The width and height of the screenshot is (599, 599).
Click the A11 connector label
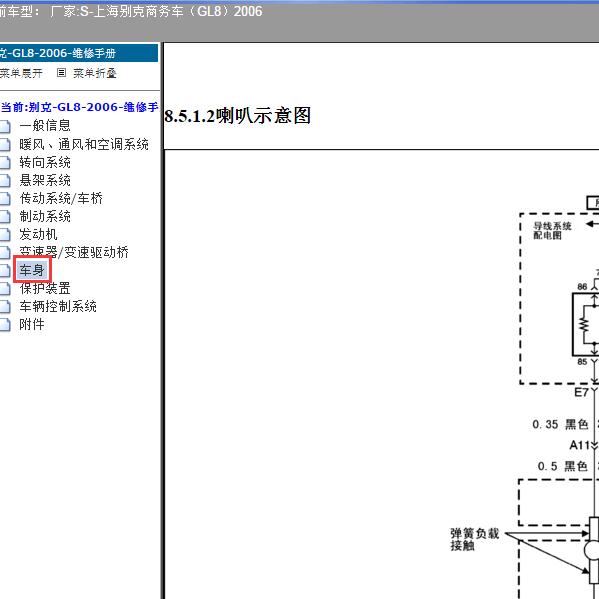click(x=580, y=445)
